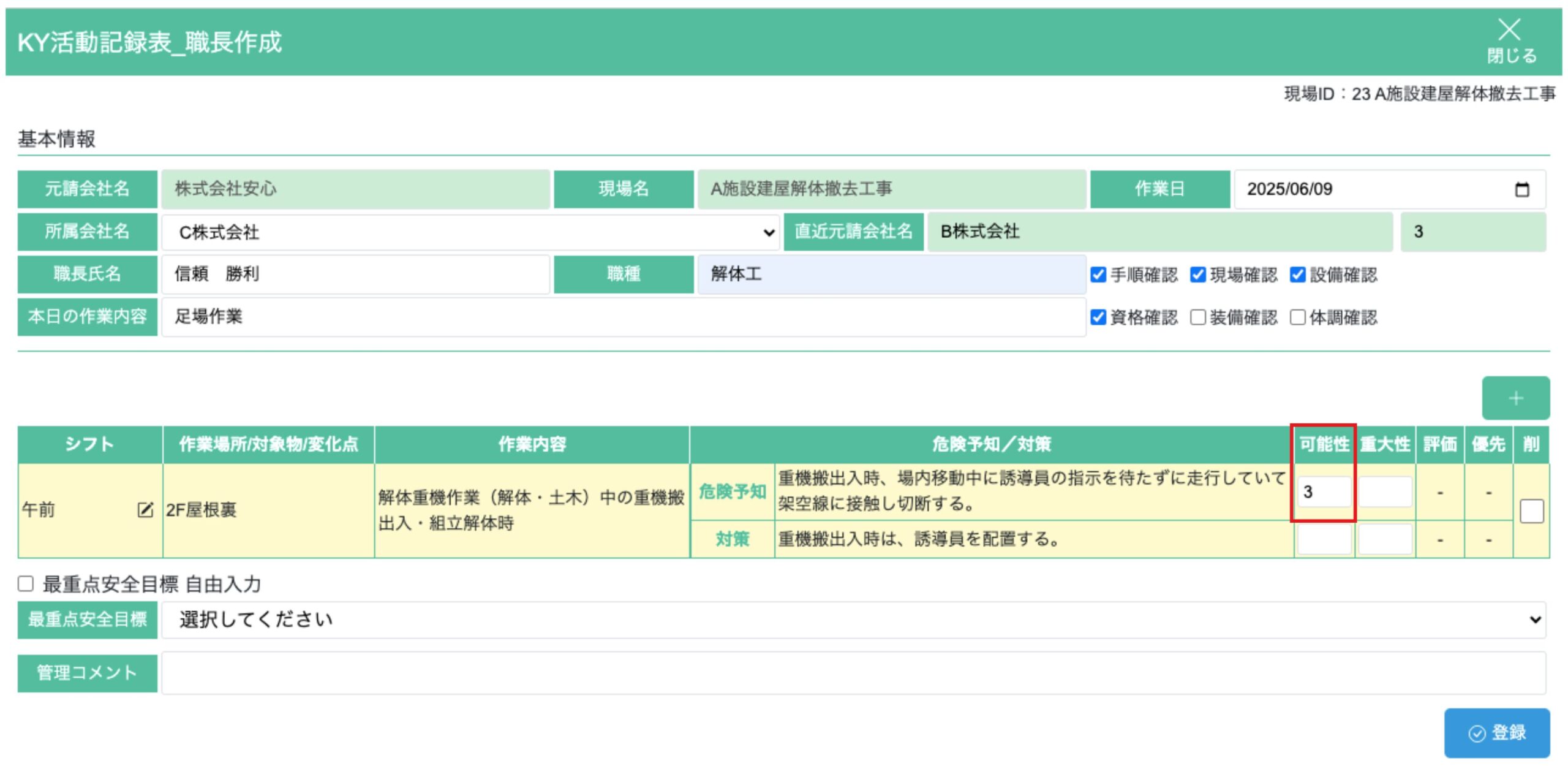
Task: Click the 対策 text 誘導員を配置する
Action: tap(919, 539)
